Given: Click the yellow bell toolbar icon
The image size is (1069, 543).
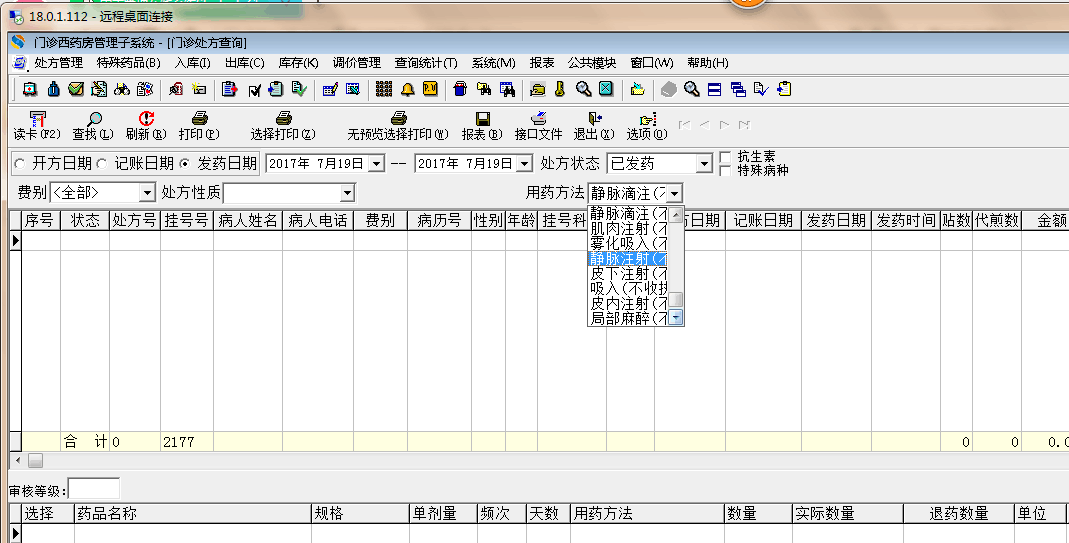Looking at the screenshot, I should pos(408,89).
